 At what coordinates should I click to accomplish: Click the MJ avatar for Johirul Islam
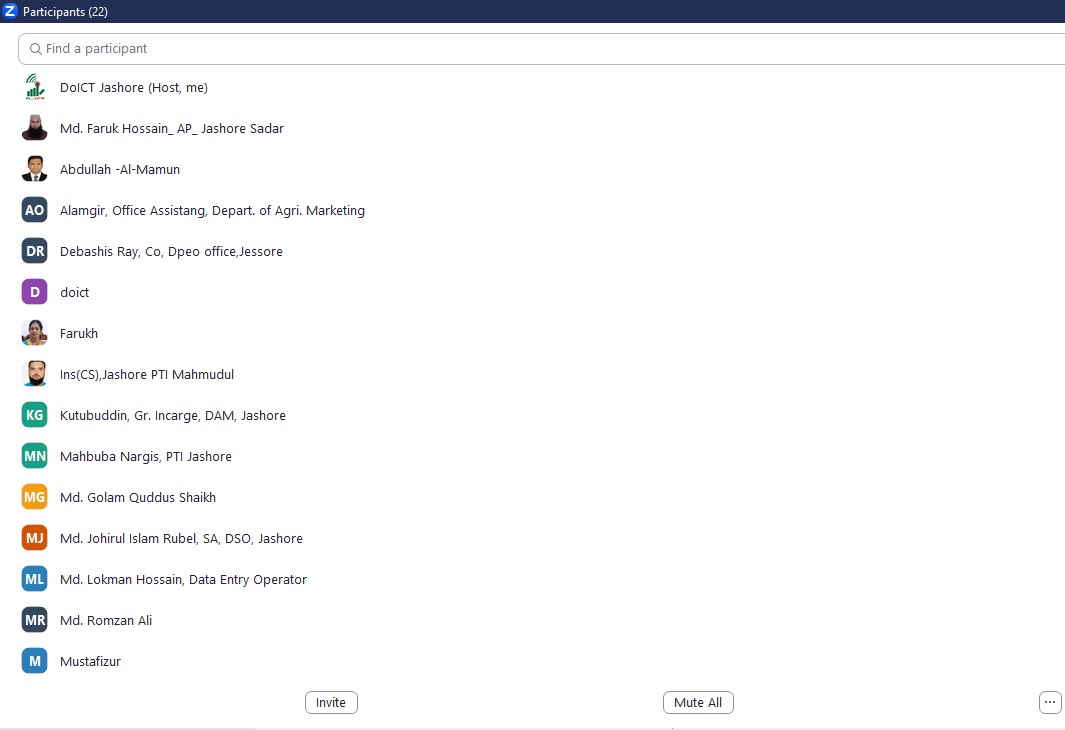click(35, 538)
